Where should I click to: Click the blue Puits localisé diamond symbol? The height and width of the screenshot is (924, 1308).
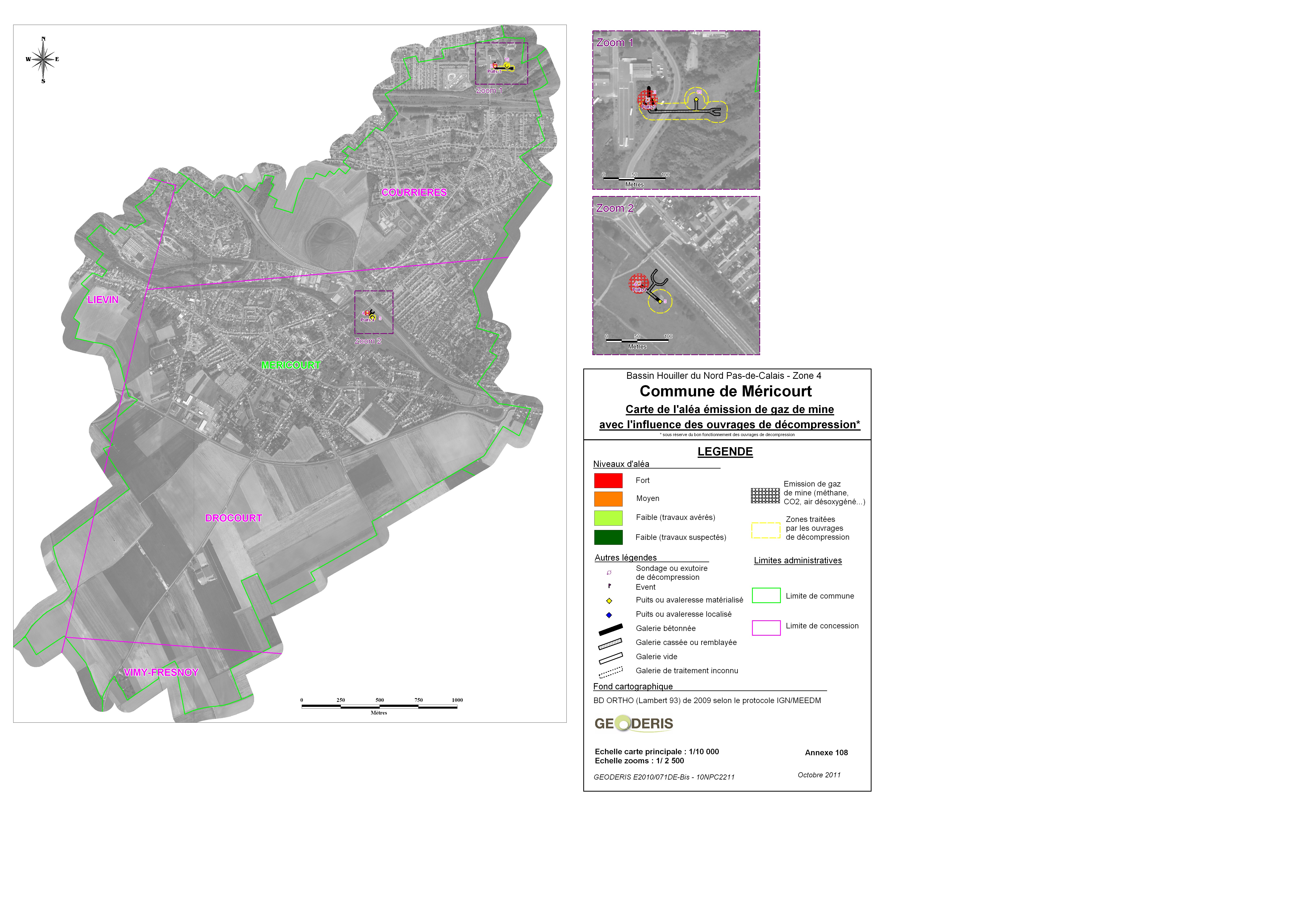(609, 615)
